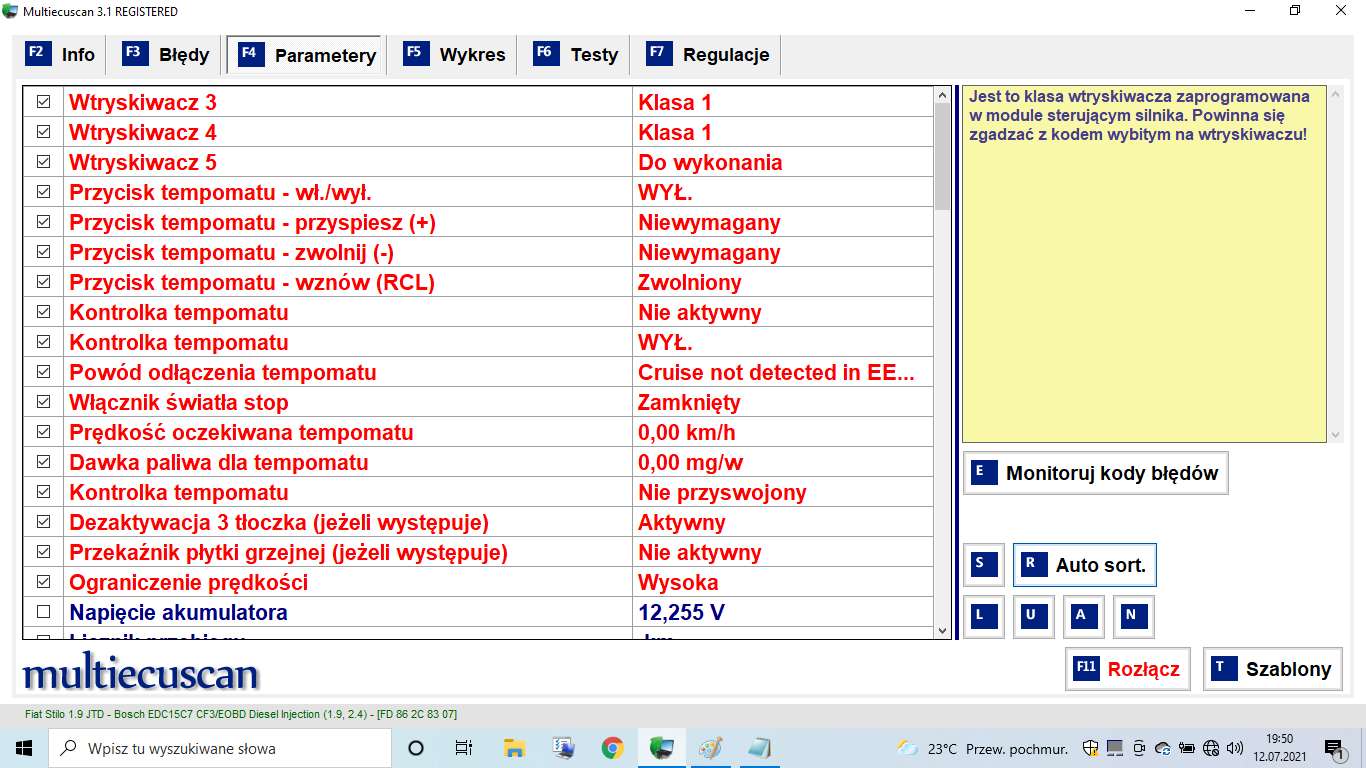Viewport: 1366px width, 768px height.
Task: Toggle checkbox for Przycisk tempomatu - wł./wył.
Action: click(x=43, y=192)
